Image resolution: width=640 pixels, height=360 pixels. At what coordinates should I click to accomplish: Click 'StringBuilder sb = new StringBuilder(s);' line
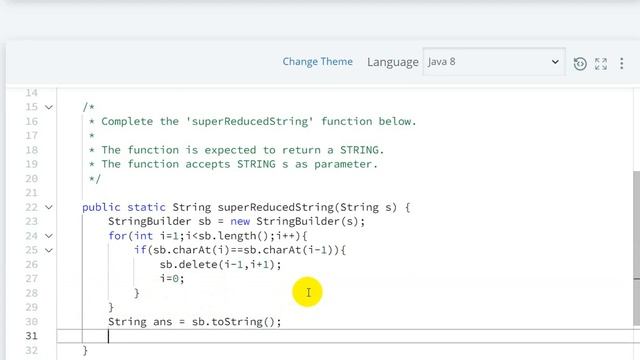236,222
